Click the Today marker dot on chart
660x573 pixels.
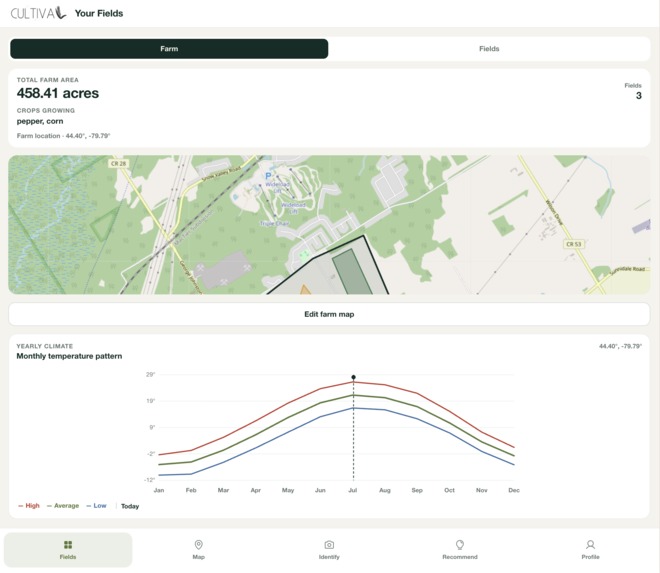pos(354,377)
